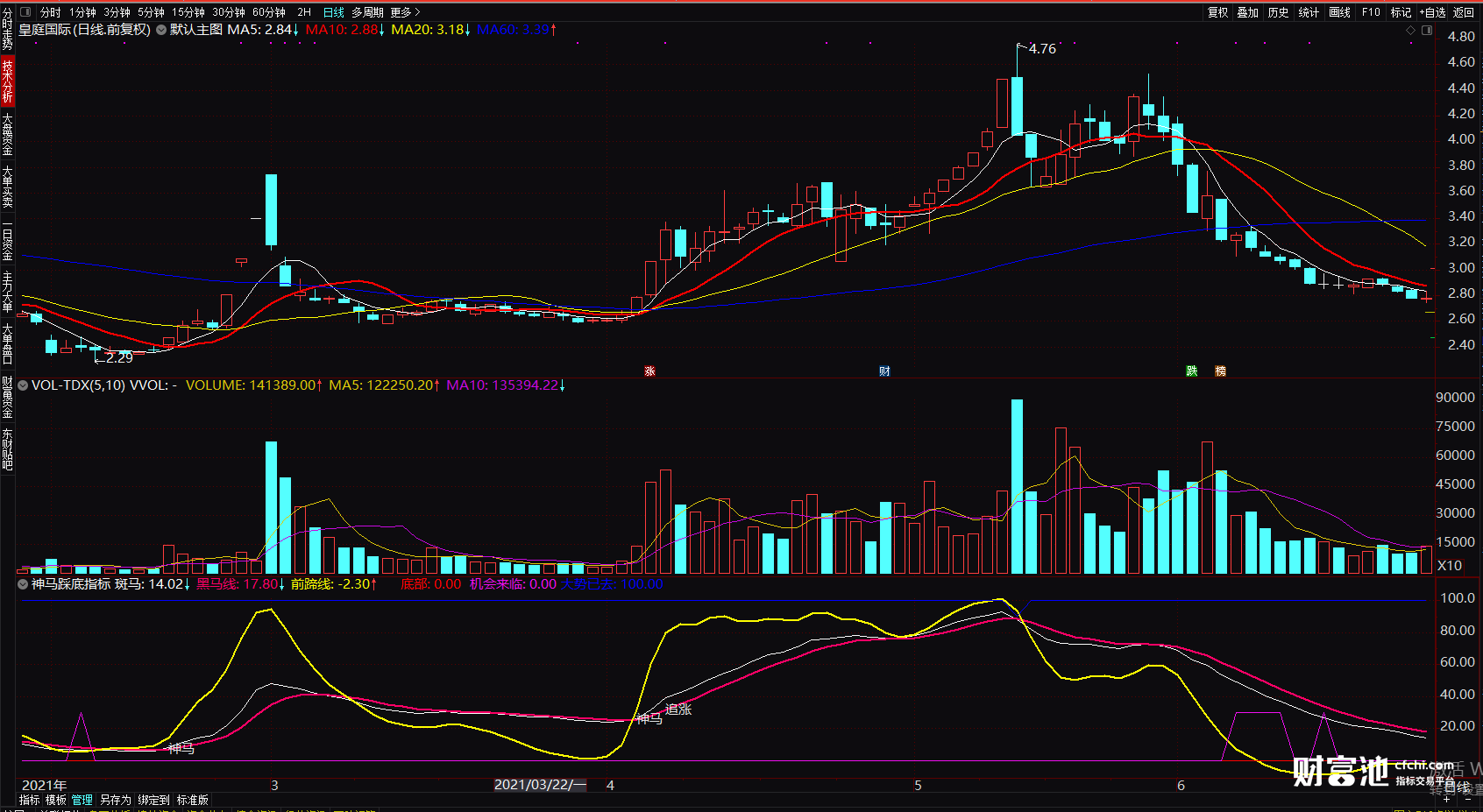Toggle the left panel layout icon
This screenshot has width=1483, height=812.
(x=25, y=12)
